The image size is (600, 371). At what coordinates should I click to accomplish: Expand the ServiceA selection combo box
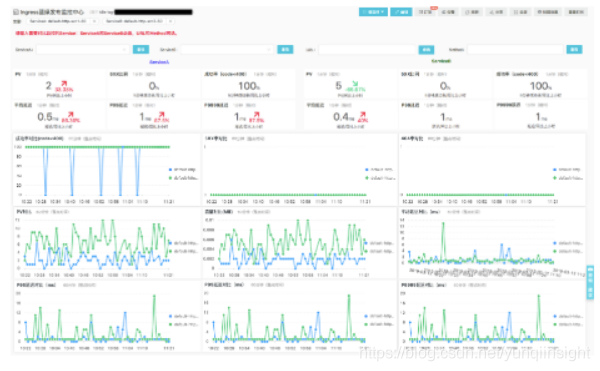coord(83,49)
